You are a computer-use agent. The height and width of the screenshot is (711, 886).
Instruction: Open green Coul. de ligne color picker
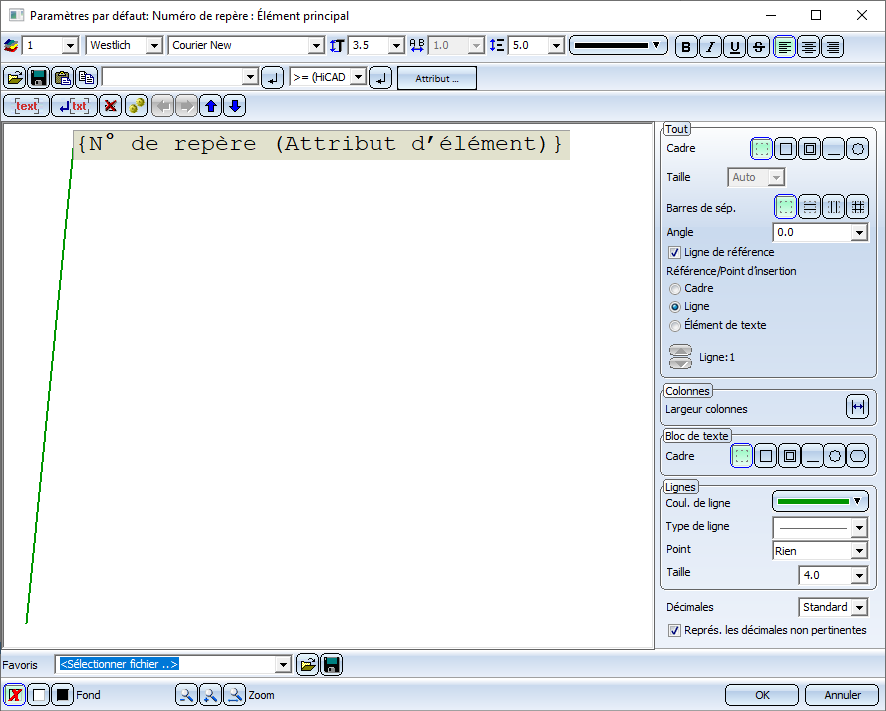click(819, 501)
